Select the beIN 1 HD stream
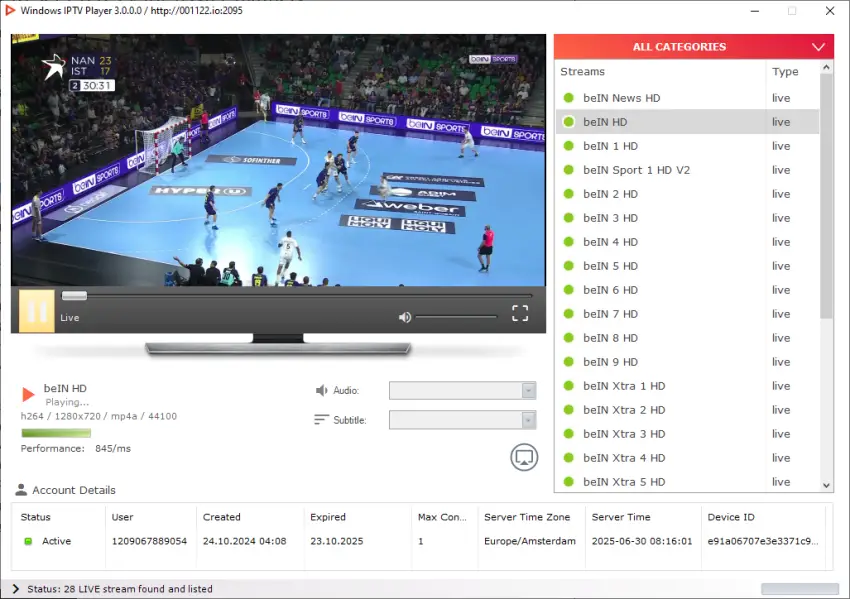This screenshot has width=850, height=599. pyautogui.click(x=687, y=146)
